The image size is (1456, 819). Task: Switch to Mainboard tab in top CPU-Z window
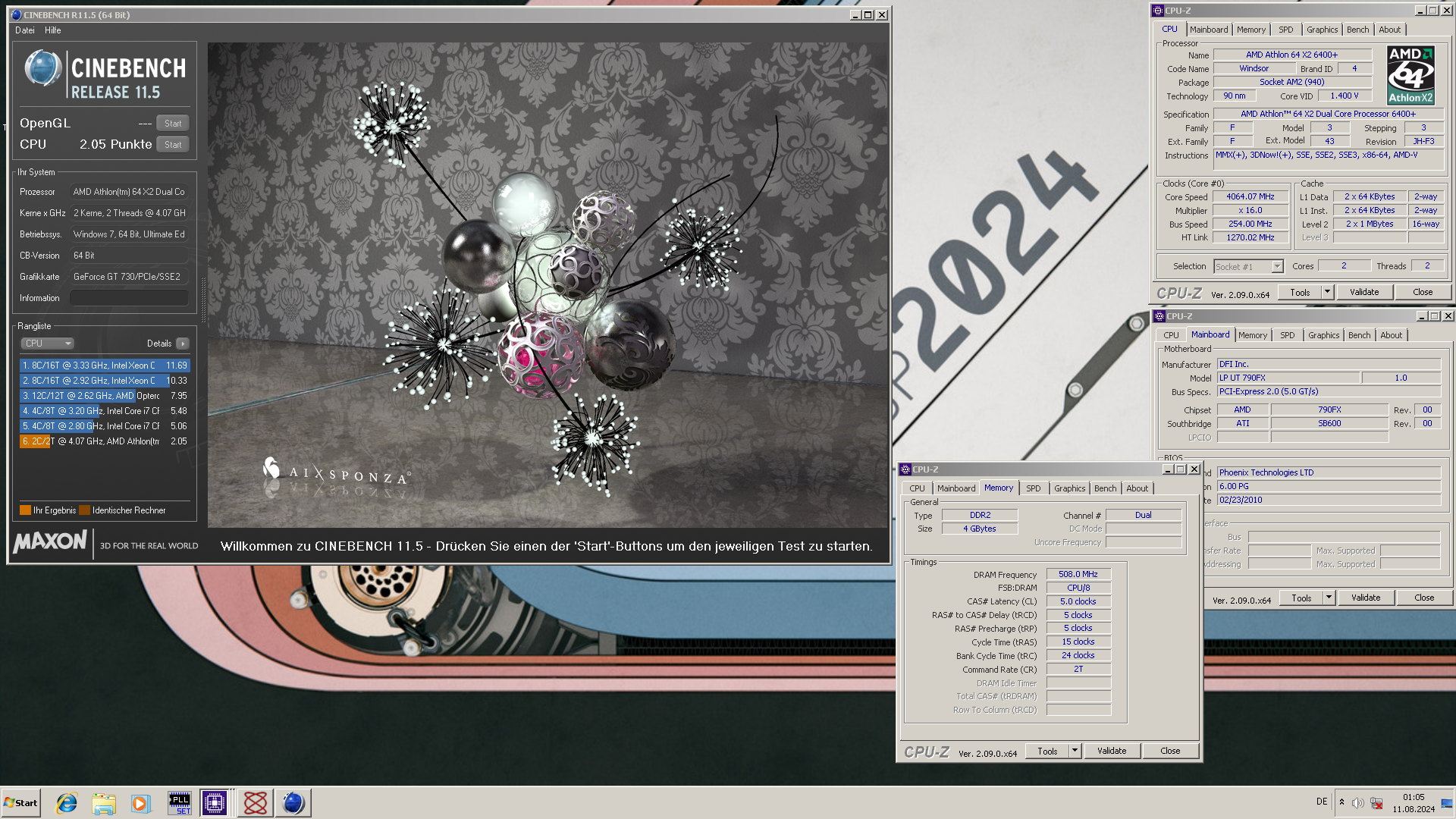pyautogui.click(x=1208, y=30)
